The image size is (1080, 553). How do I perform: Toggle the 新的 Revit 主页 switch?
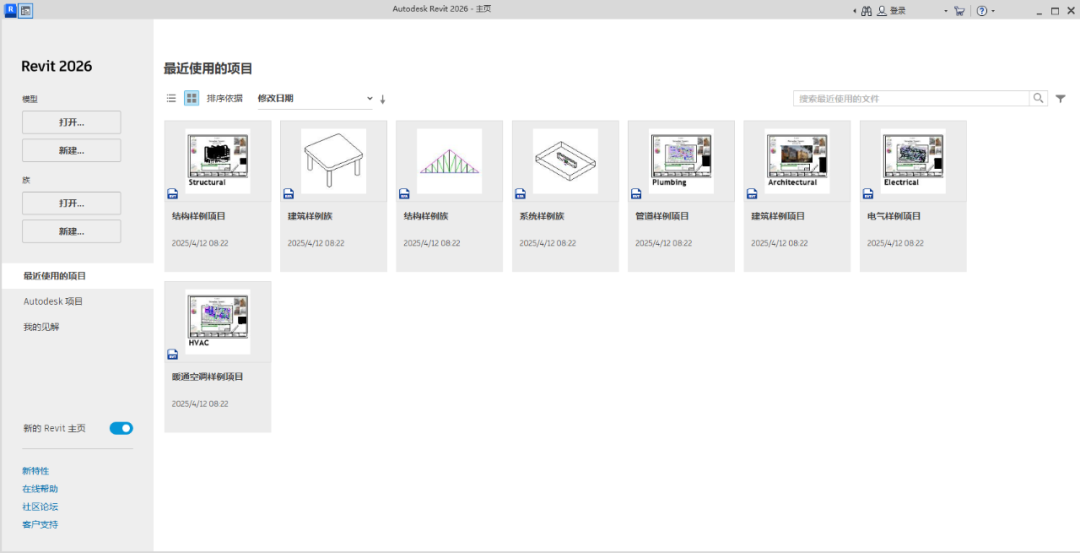[121, 428]
